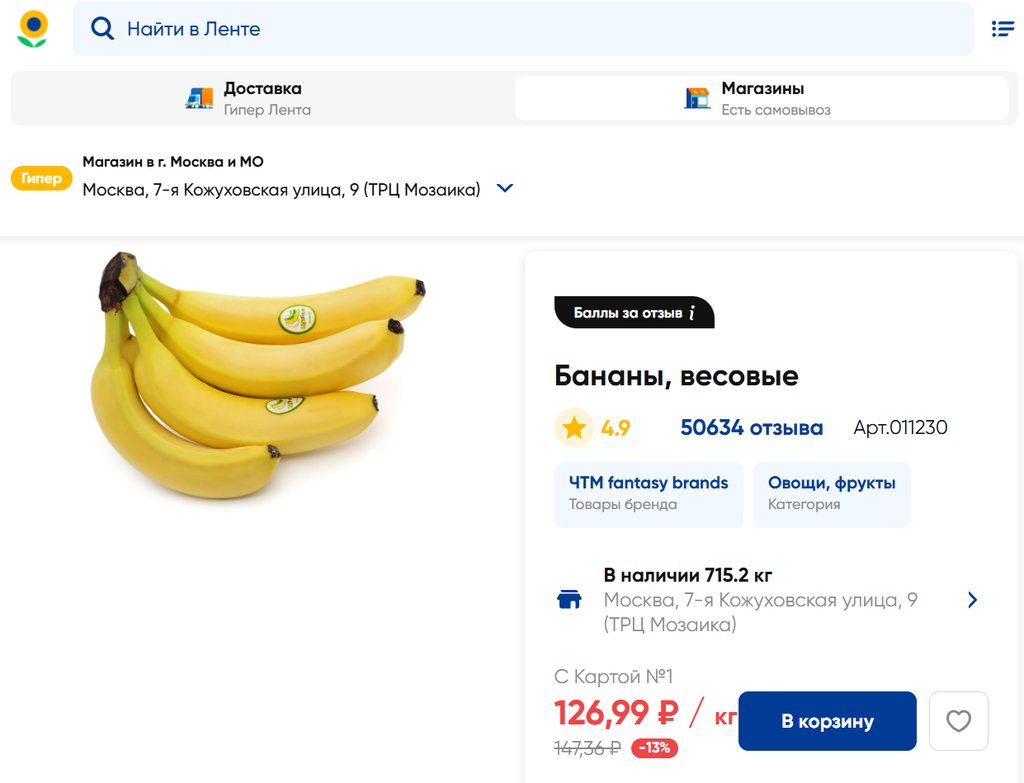
Task: Click the store building icon
Action: [x=697, y=98]
